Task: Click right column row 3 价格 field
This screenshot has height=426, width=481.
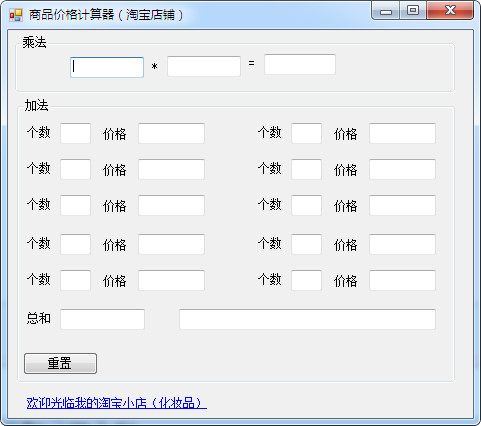Action: click(402, 205)
